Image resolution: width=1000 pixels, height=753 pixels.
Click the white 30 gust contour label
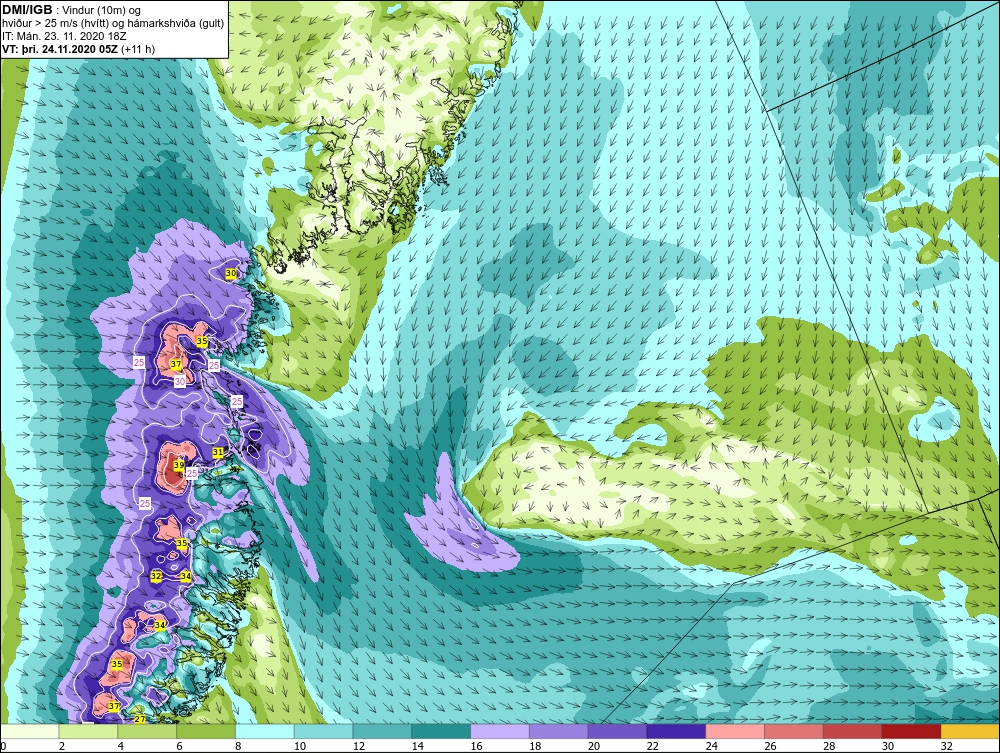(x=180, y=381)
